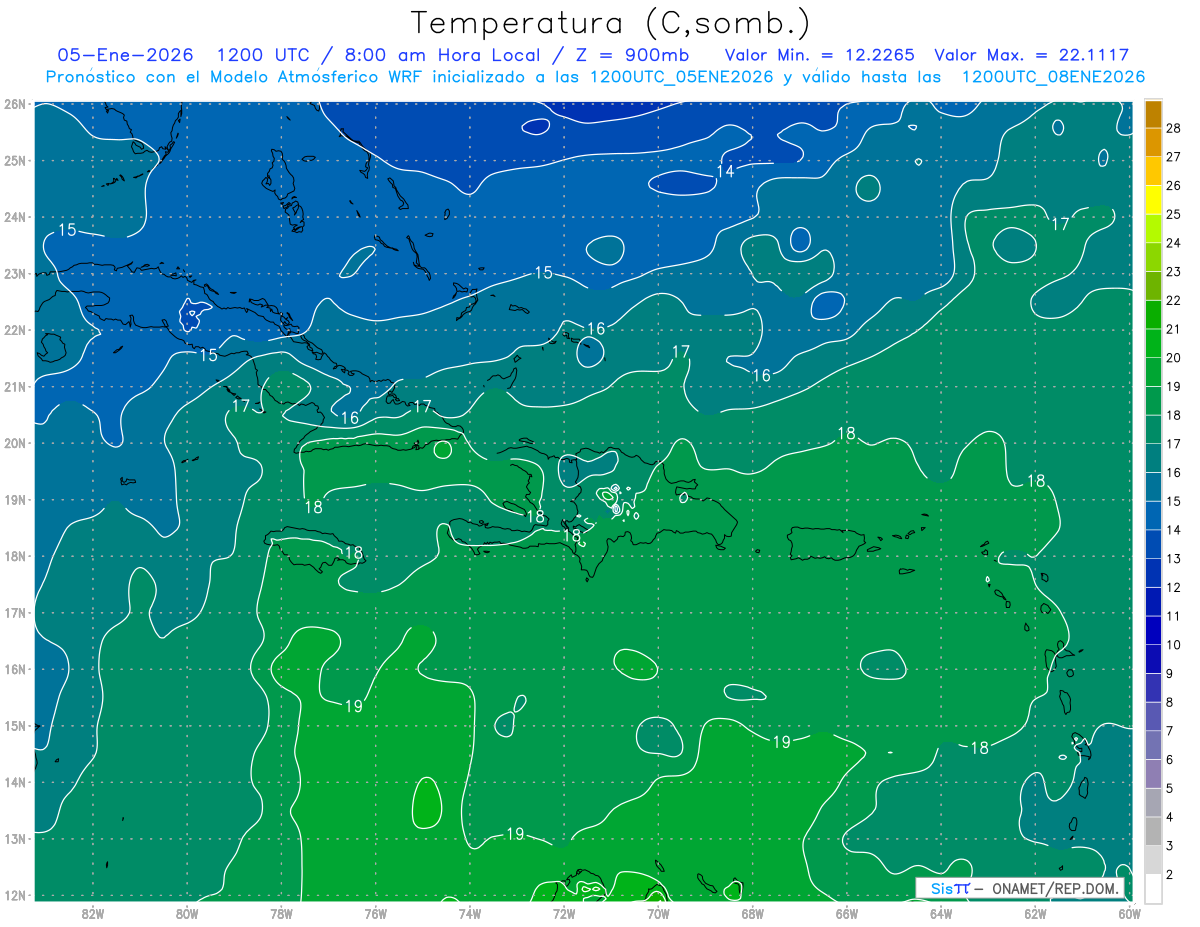Click the 70W longitude axis label
Screen dimensions: 1200x927
coord(658,913)
